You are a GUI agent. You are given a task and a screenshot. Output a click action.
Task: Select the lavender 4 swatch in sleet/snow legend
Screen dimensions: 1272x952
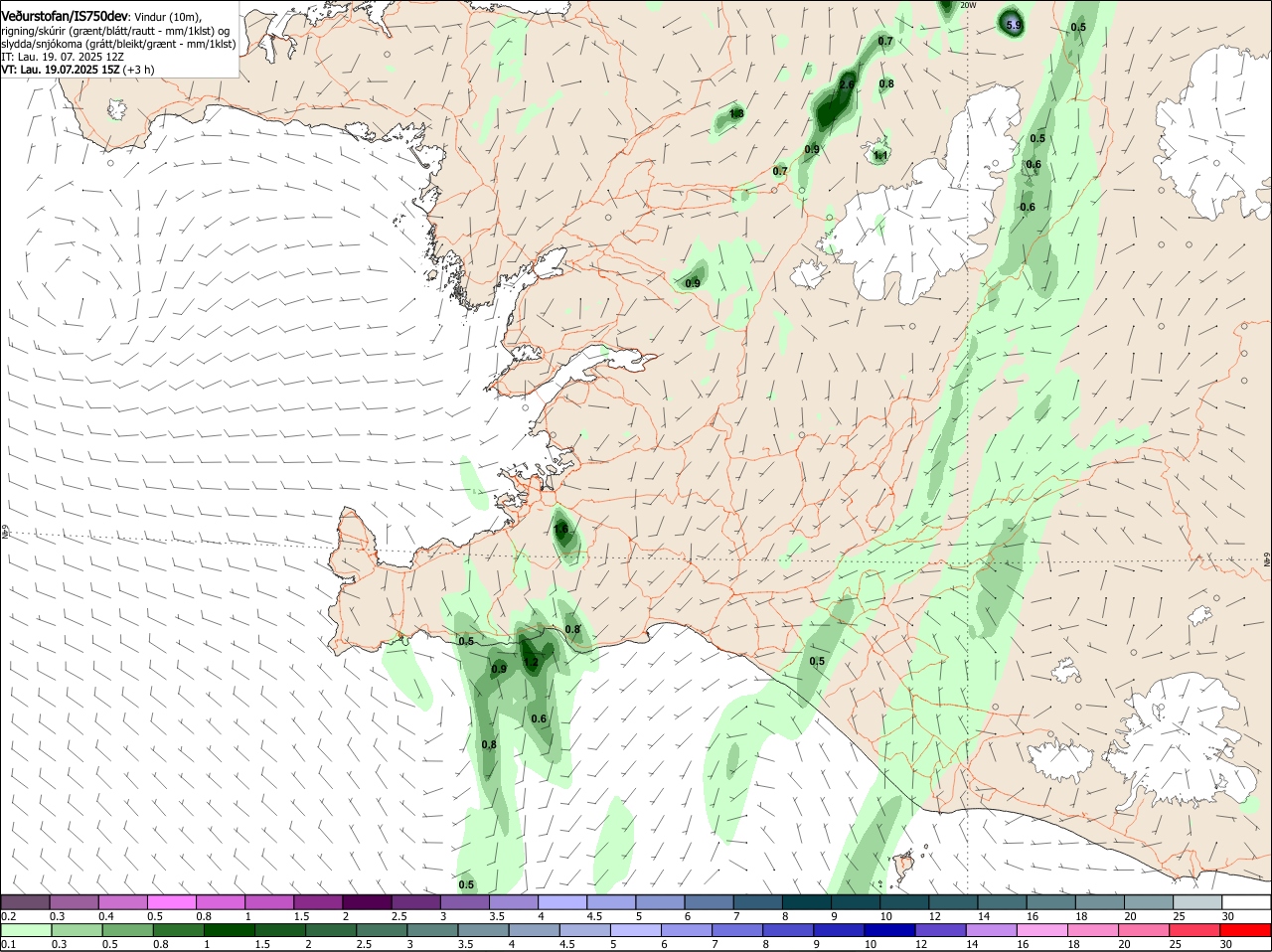[x=561, y=902]
